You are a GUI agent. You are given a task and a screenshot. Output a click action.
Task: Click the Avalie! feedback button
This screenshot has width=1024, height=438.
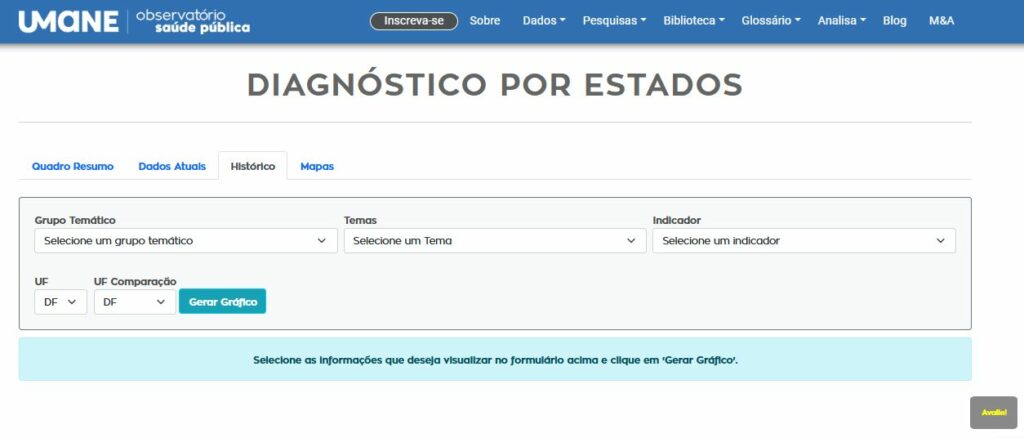[993, 412]
